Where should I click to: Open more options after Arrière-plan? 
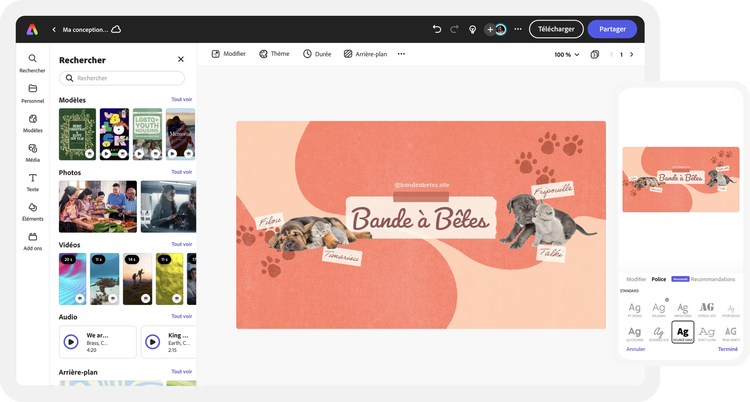tap(401, 54)
